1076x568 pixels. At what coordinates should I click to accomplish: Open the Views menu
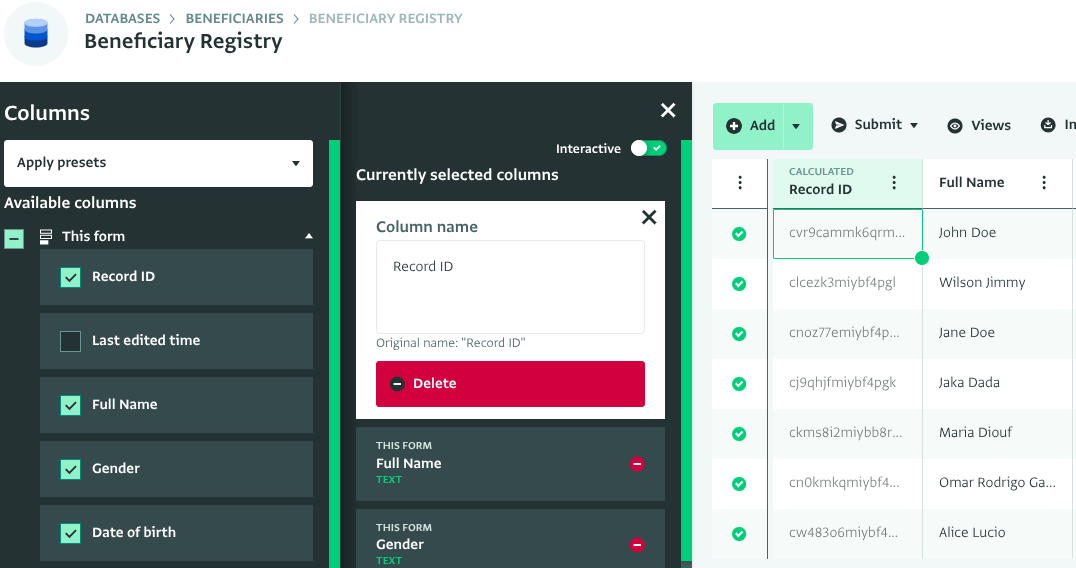pos(979,126)
